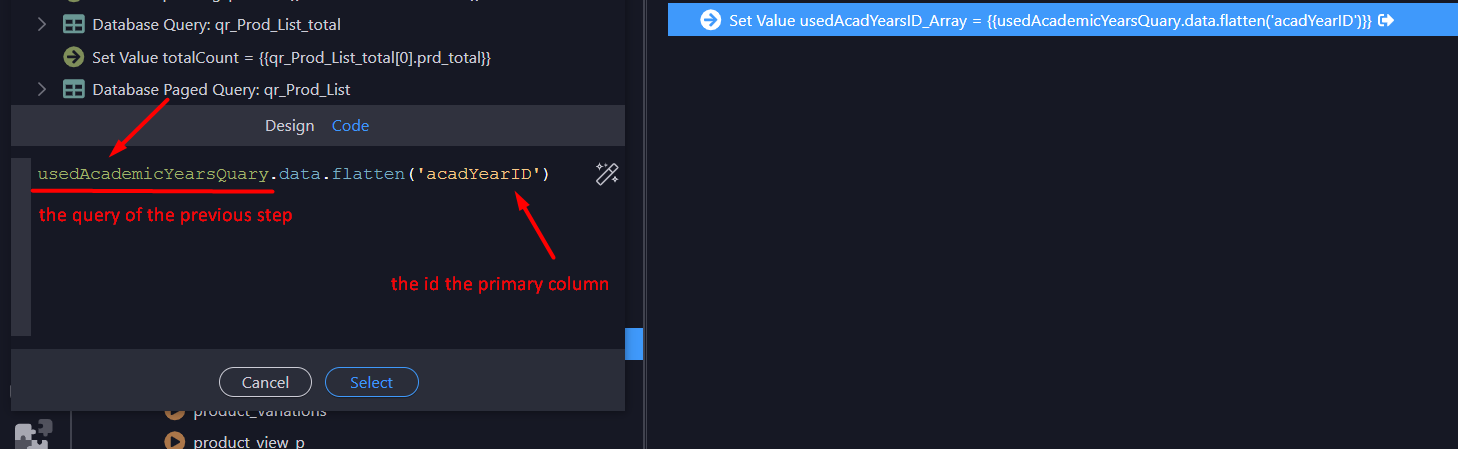Click the play icon beside product_view_p
Screen dimensions: 1458x449
pos(174,441)
